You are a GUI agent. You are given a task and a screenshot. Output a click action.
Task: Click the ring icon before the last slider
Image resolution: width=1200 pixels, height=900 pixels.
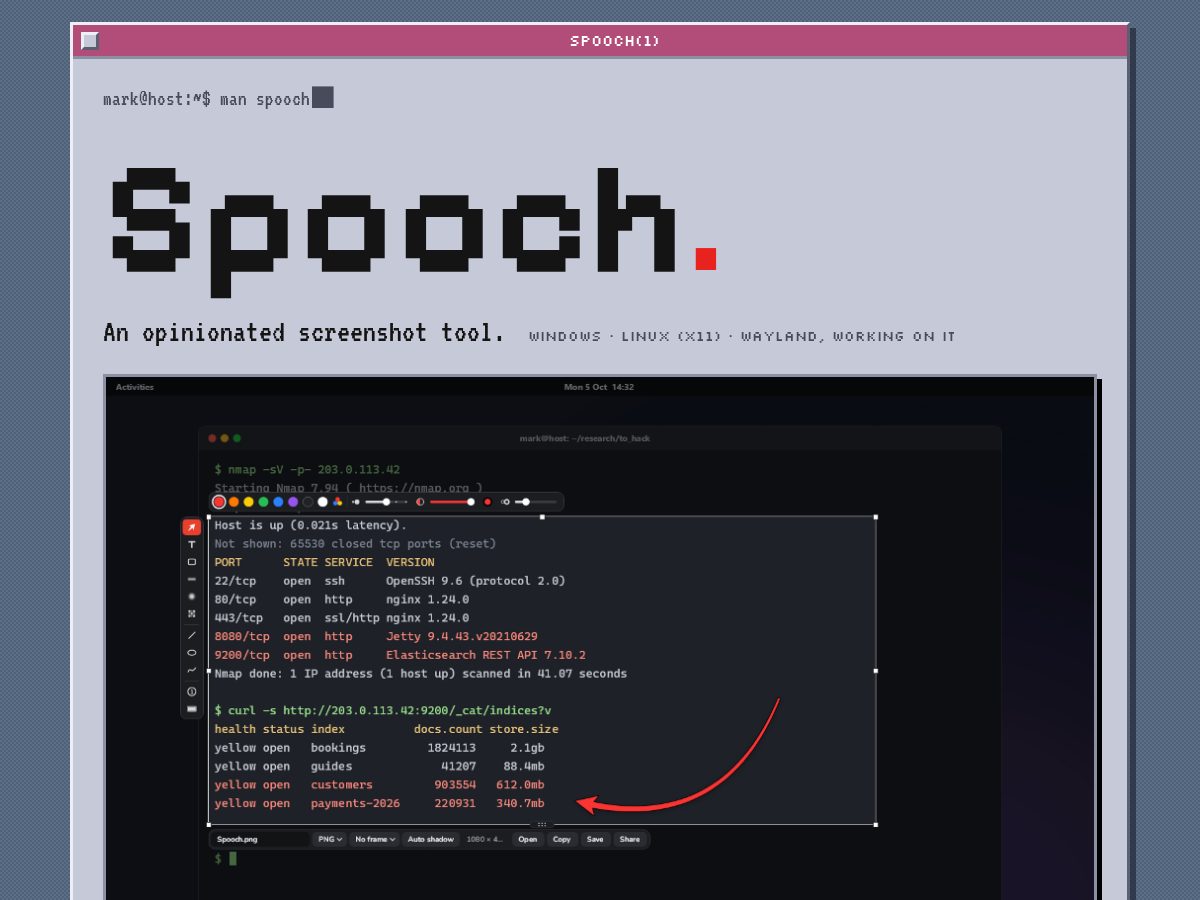pos(506,502)
